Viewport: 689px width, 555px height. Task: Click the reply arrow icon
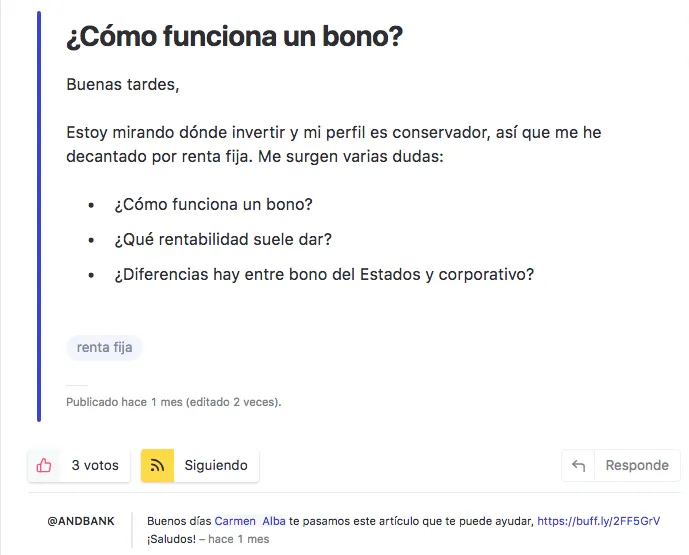(578, 465)
